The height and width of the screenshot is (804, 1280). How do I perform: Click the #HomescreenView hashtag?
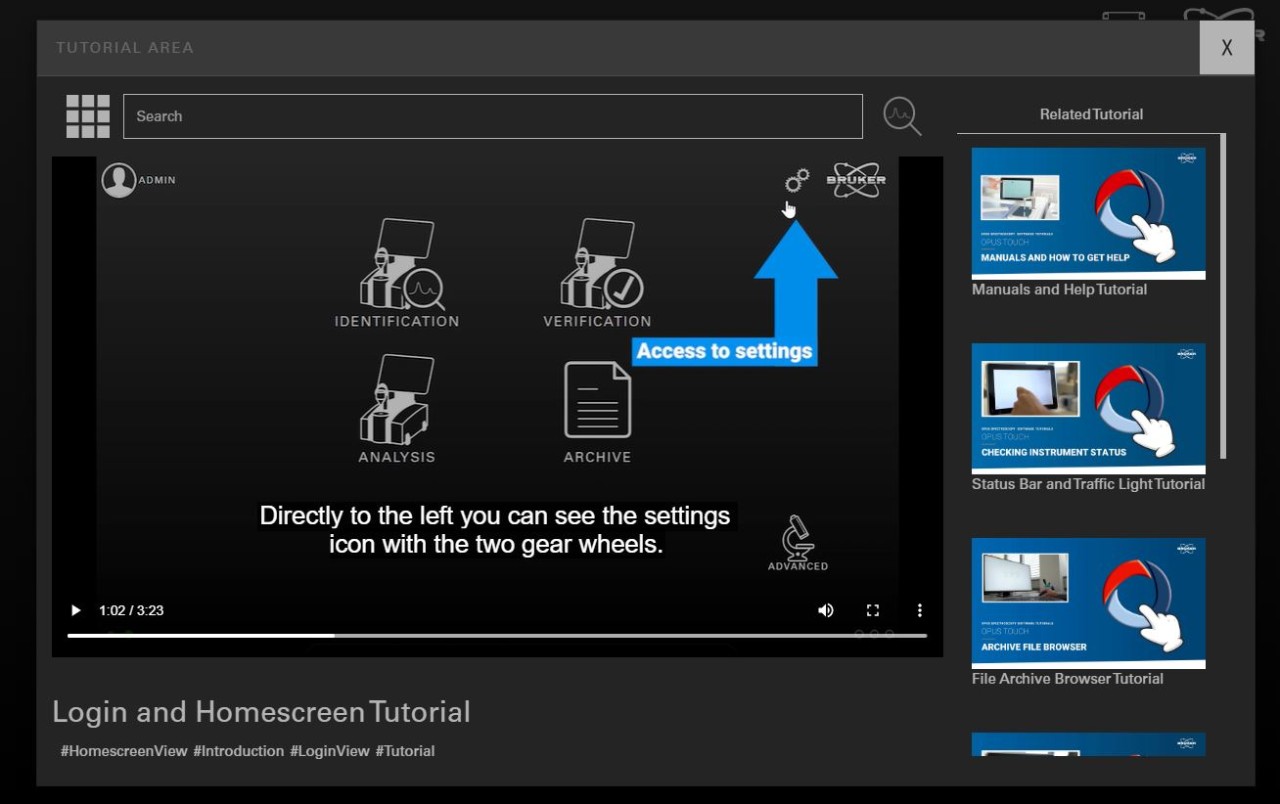124,751
